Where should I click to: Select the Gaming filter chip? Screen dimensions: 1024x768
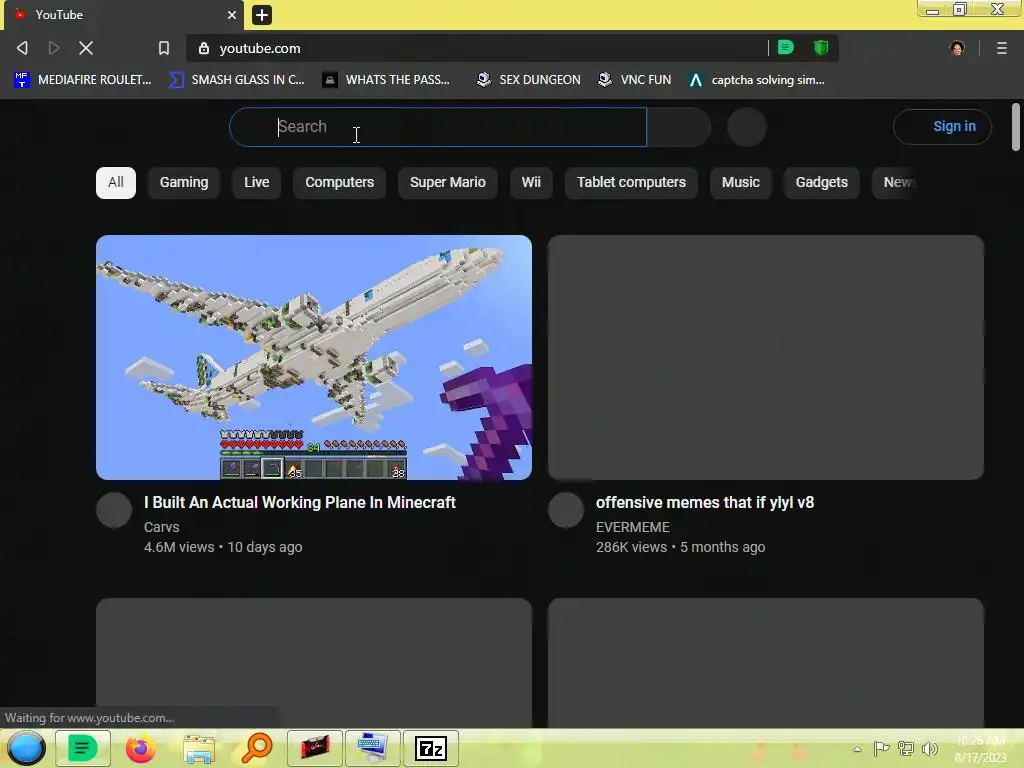(184, 182)
